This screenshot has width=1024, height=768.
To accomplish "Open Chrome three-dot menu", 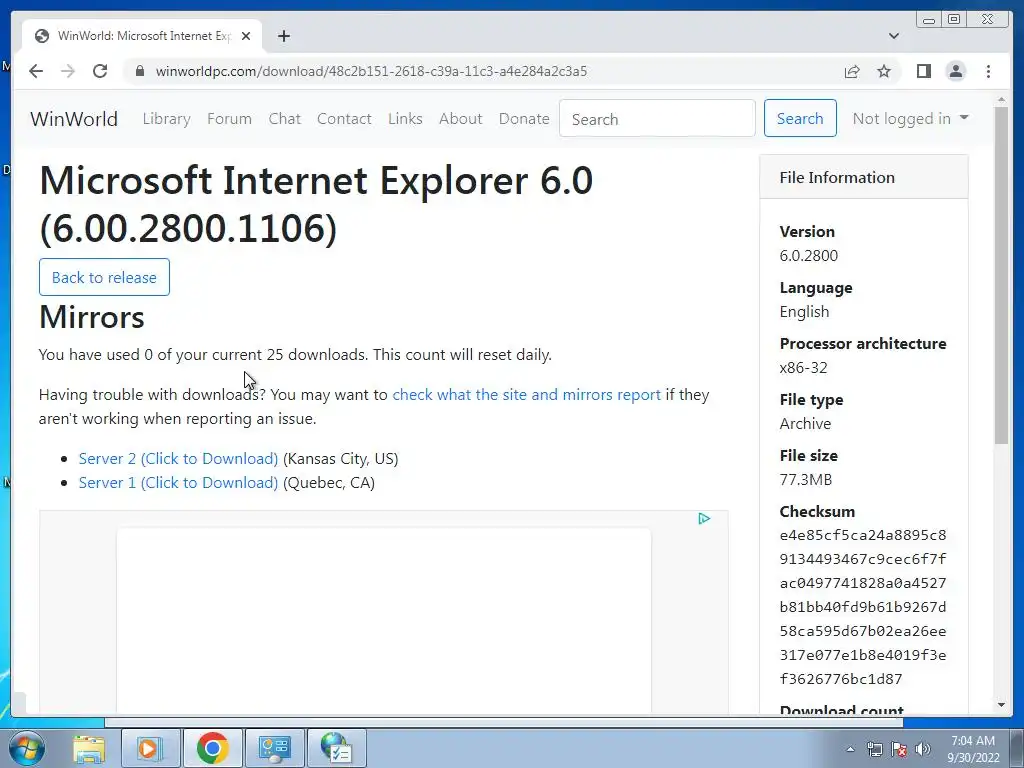I will [988, 71].
